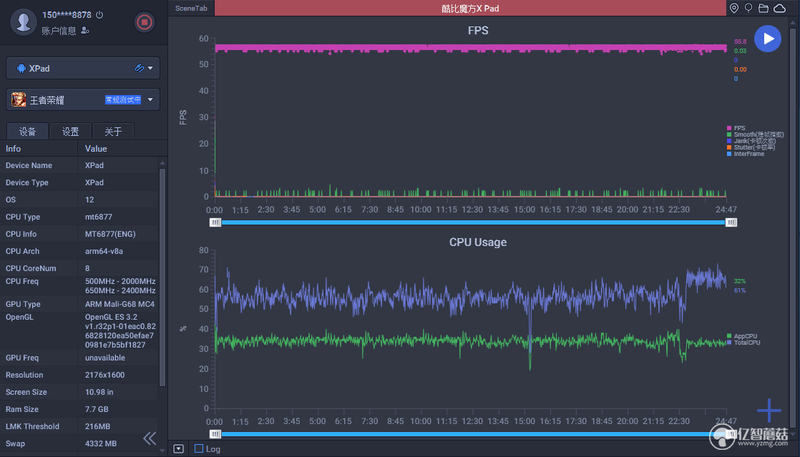Toggle the Stutter series in the FPS legend
Screen dimensions: 800x457
[x=751, y=147]
